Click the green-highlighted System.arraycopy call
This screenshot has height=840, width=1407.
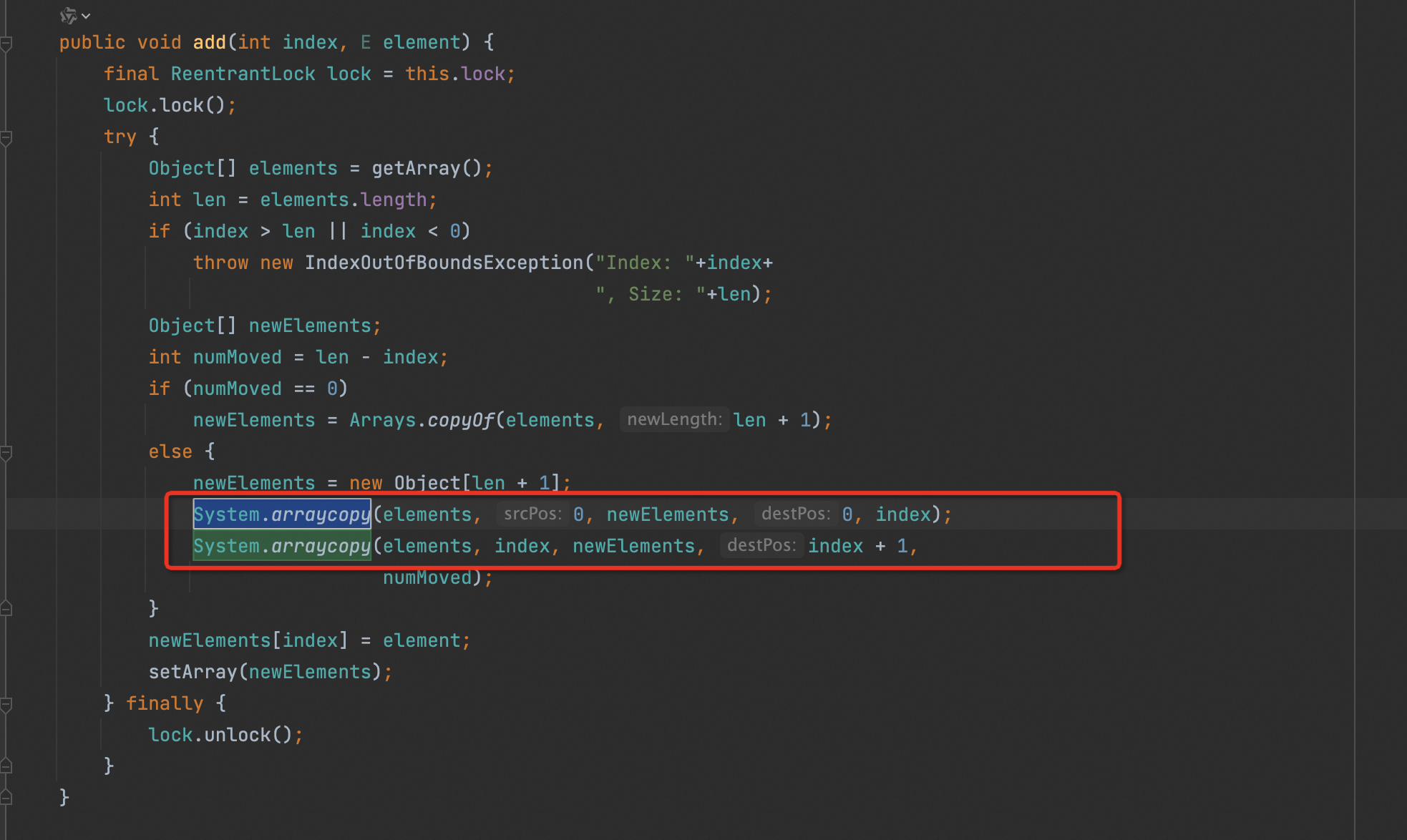[282, 546]
